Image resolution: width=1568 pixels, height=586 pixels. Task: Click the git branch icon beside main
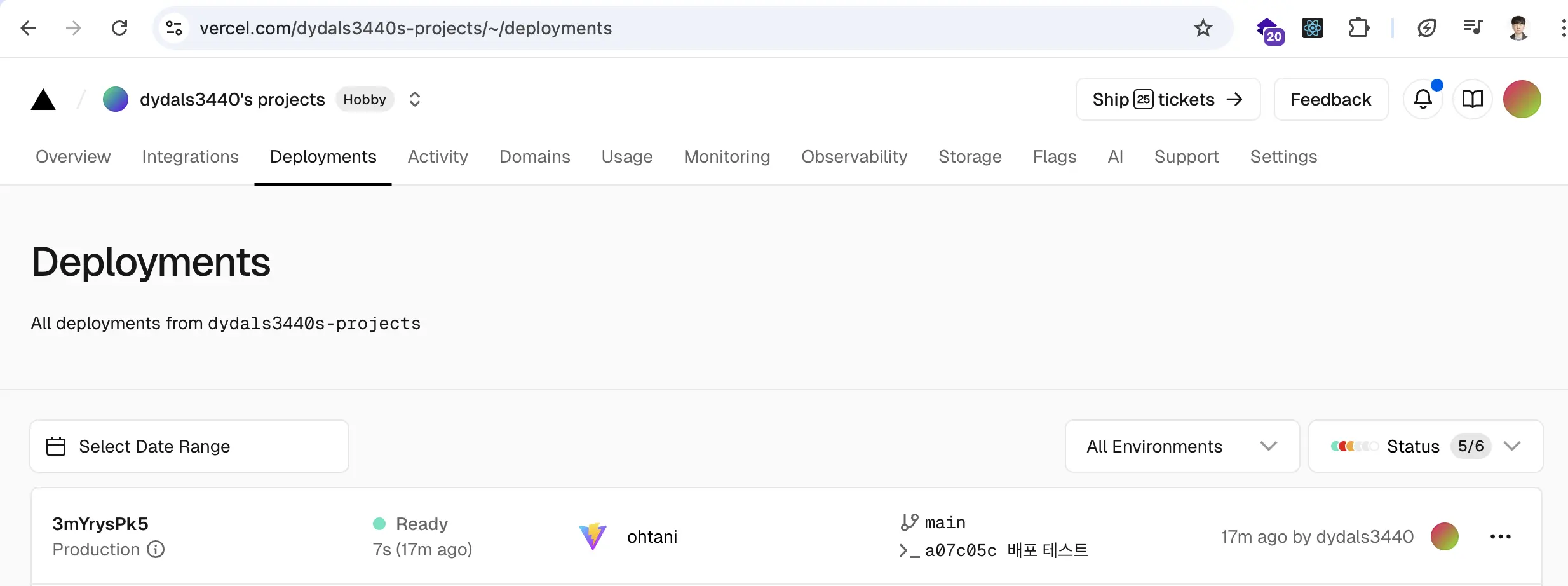coord(909,521)
